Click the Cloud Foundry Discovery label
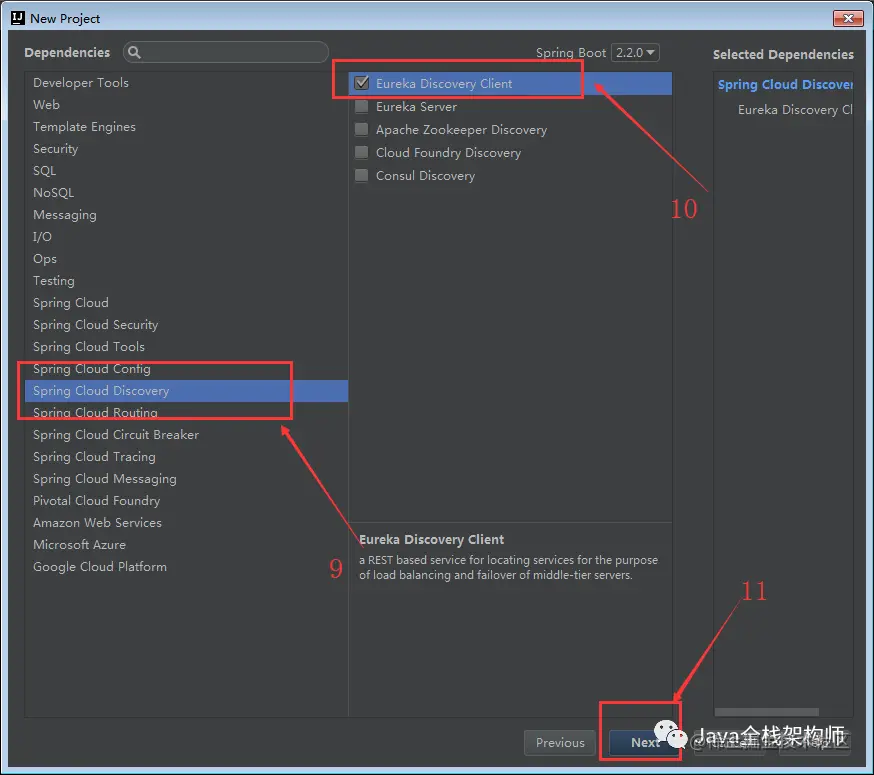The width and height of the screenshot is (874, 775). click(x=449, y=153)
